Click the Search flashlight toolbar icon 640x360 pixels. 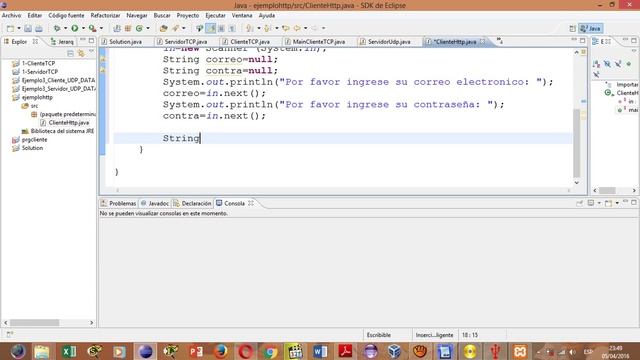pos(175,28)
